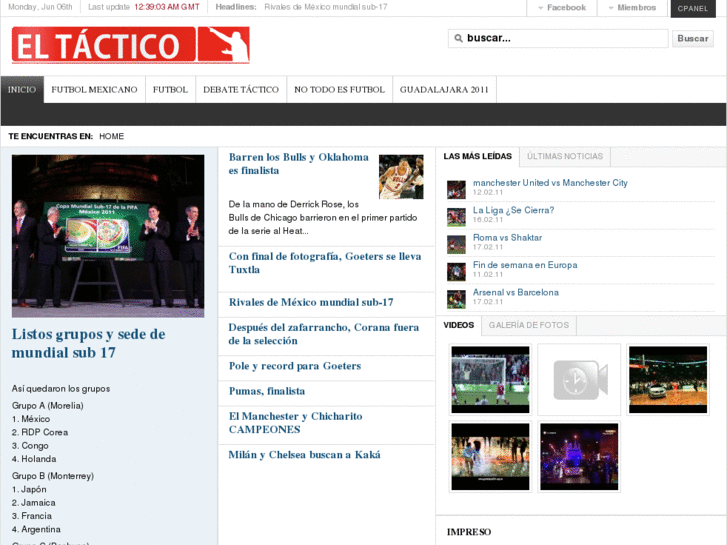Open Después del zafarrancho, Corana fuera article

point(324,334)
